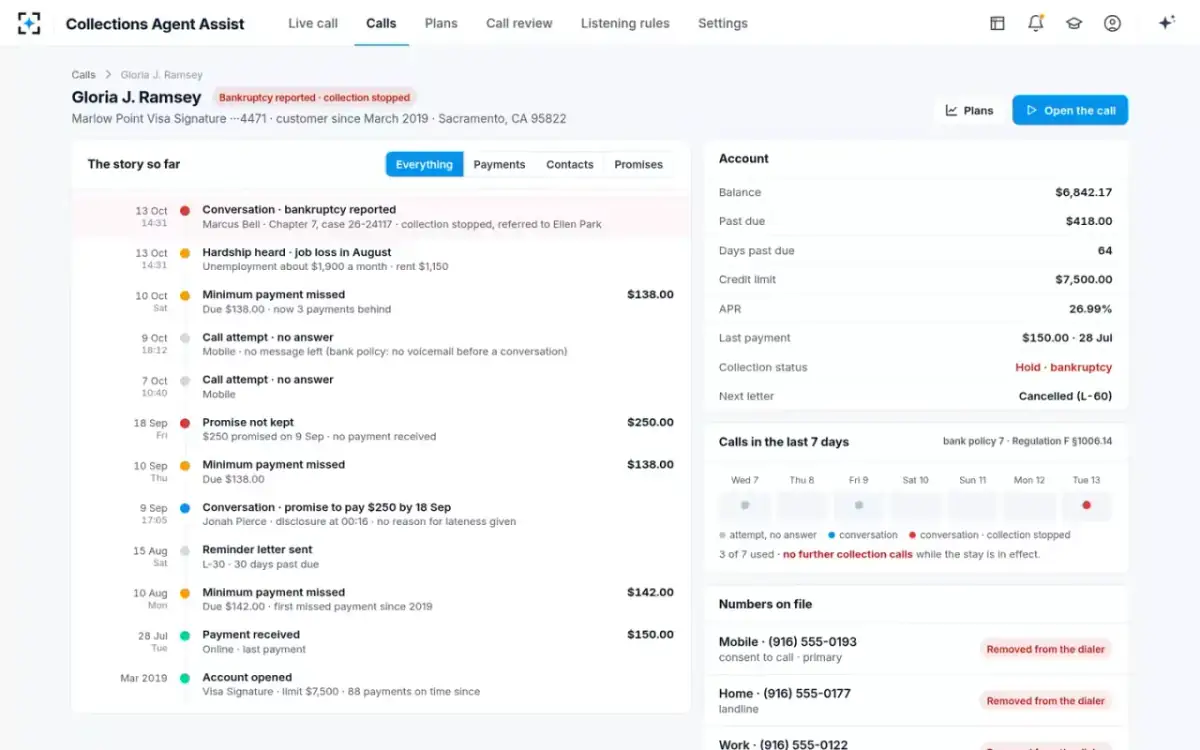Viewport: 1200px width, 750px height.
Task: Open the notifications bell
Action: [1035, 23]
